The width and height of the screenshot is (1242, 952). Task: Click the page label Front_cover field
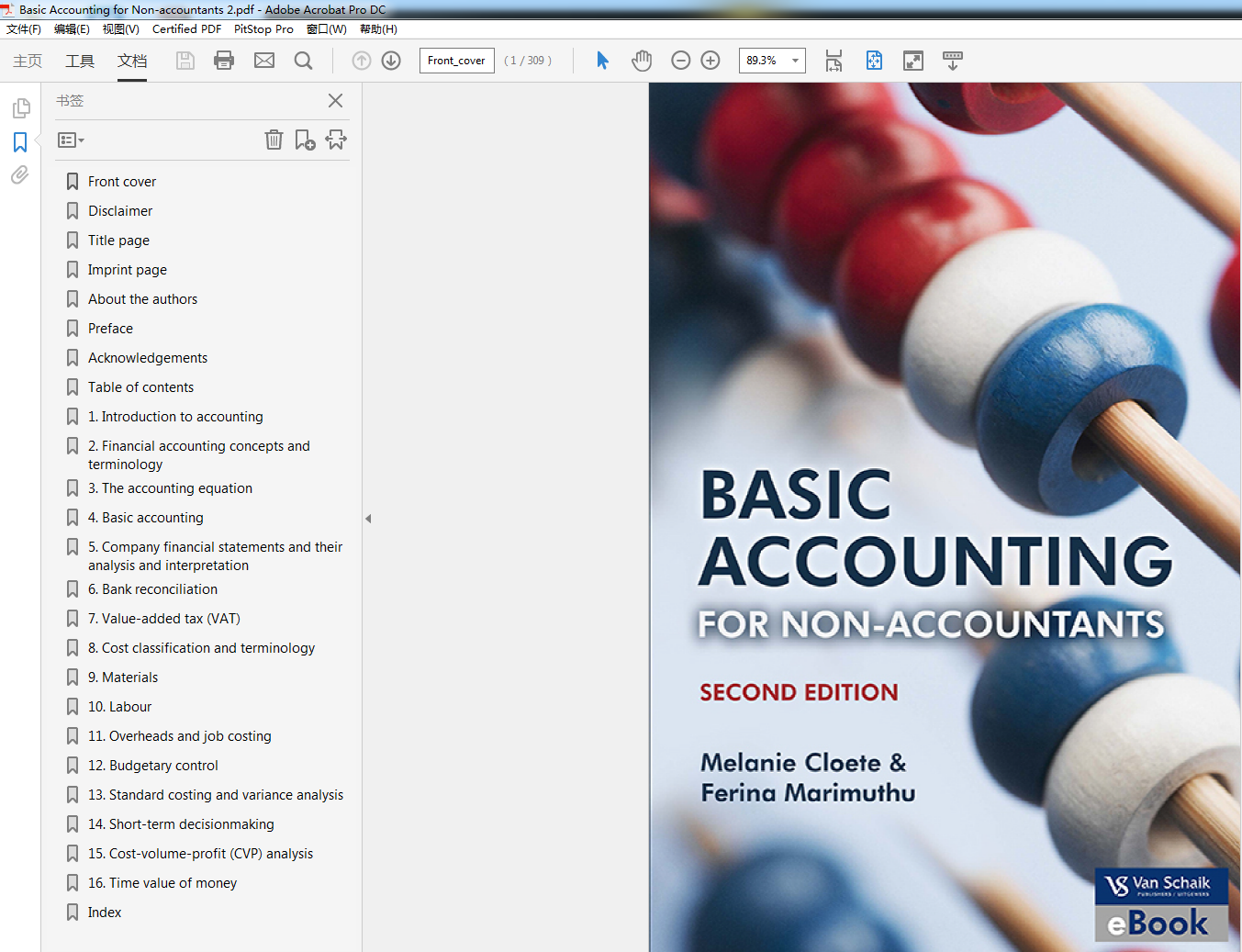pyautogui.click(x=456, y=61)
